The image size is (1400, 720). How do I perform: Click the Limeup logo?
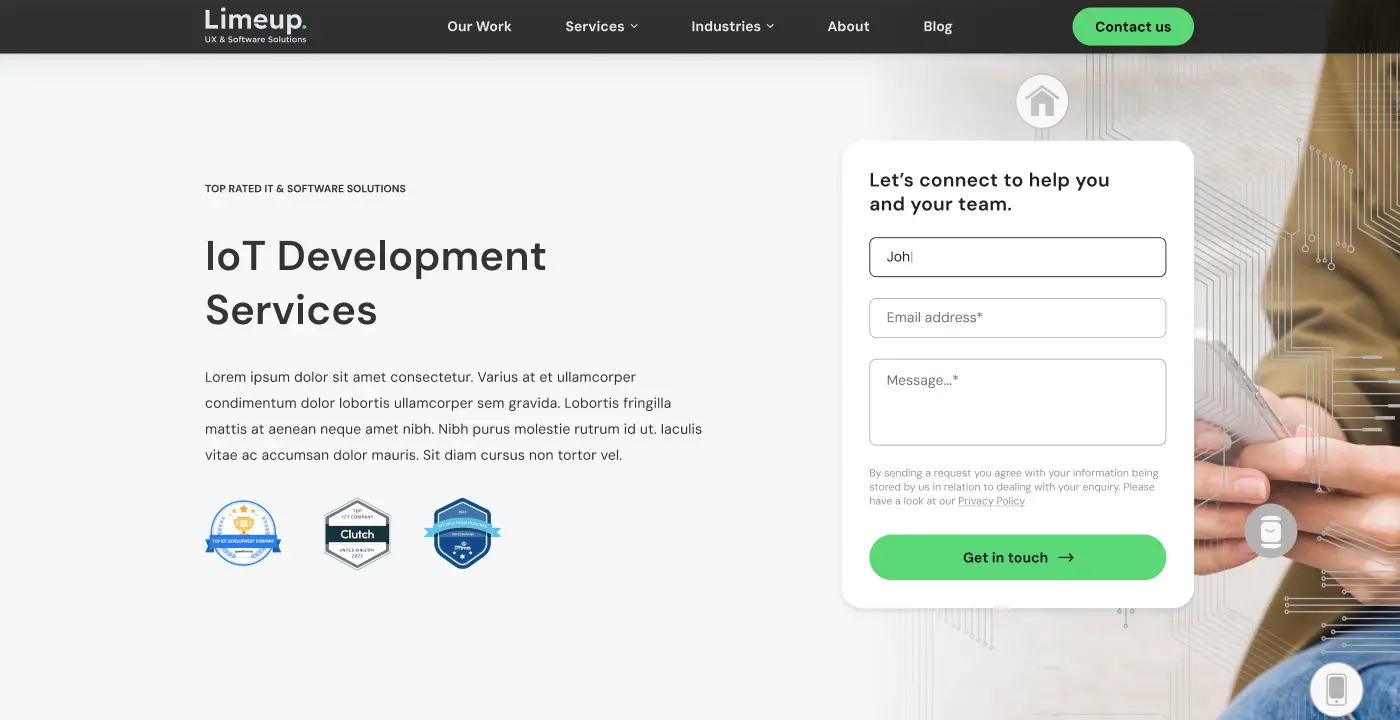255,26
